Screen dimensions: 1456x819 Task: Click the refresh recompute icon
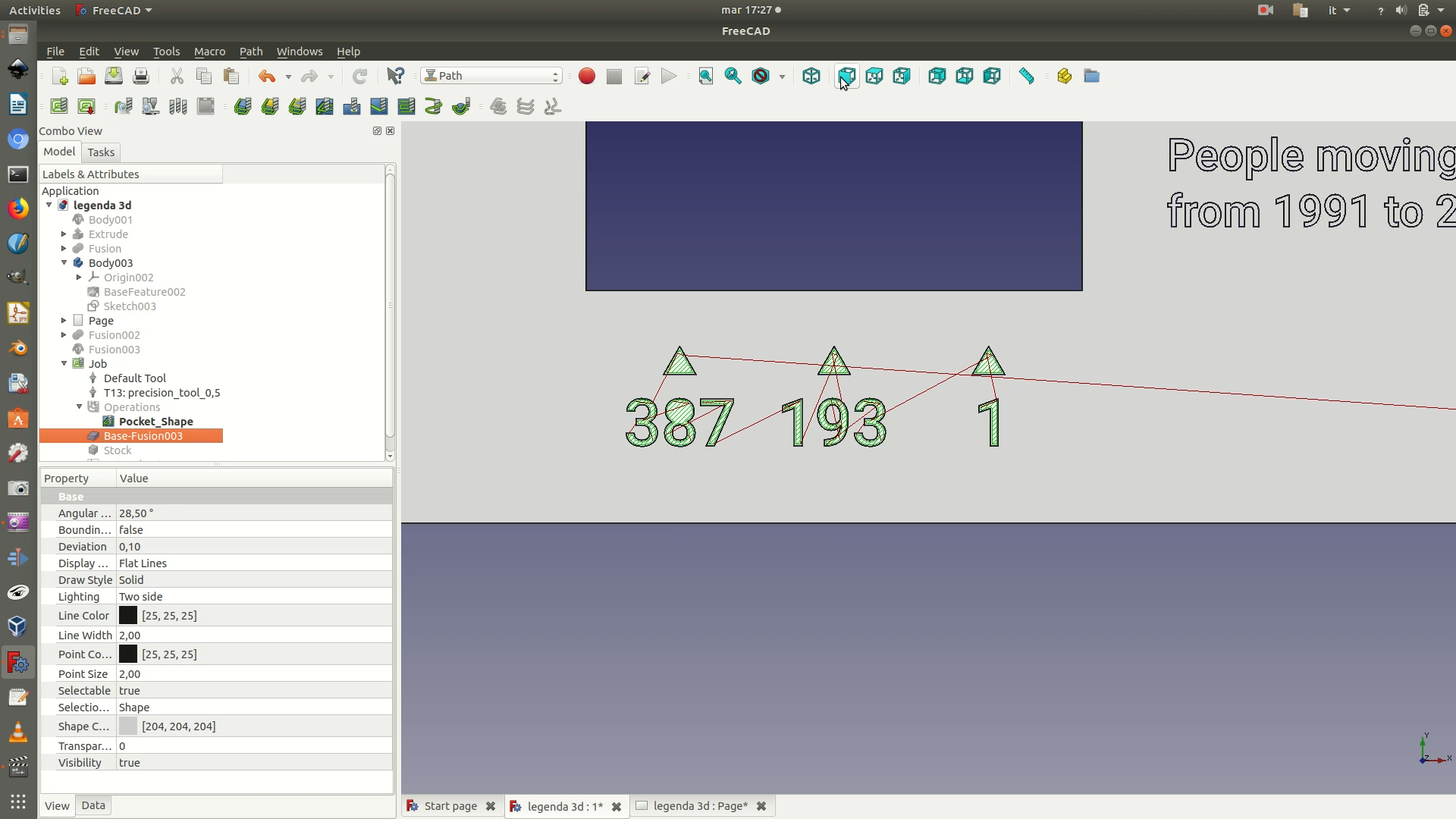point(359,76)
